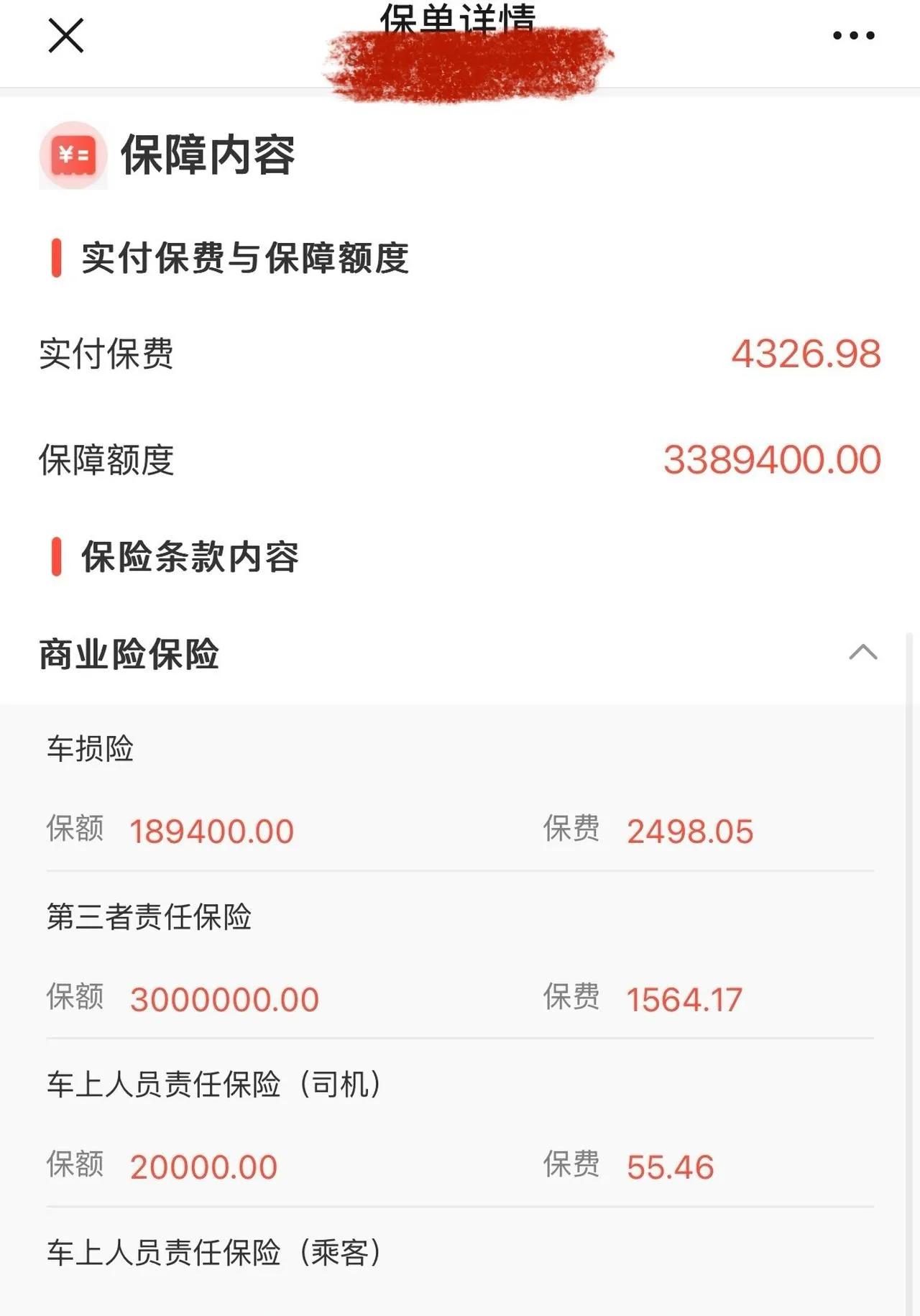Select the 保险条款内容 section title
The image size is (920, 1316).
click(190, 557)
